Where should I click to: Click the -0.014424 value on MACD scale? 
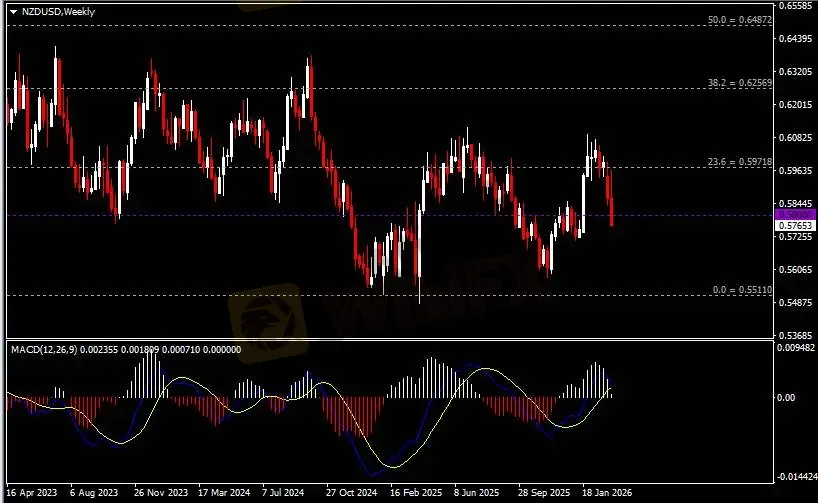(798, 477)
